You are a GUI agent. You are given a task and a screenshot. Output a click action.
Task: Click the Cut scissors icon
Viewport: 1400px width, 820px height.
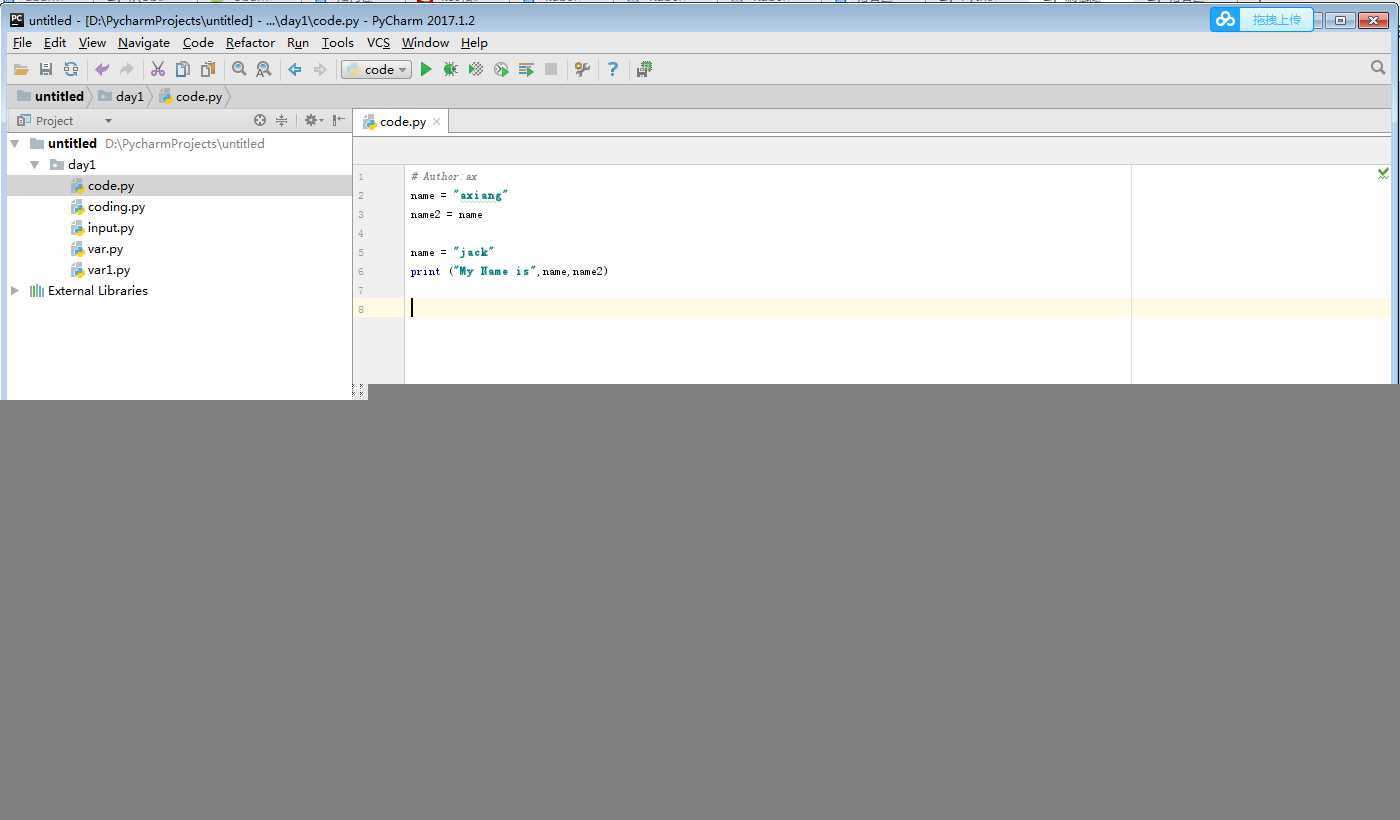(x=158, y=69)
